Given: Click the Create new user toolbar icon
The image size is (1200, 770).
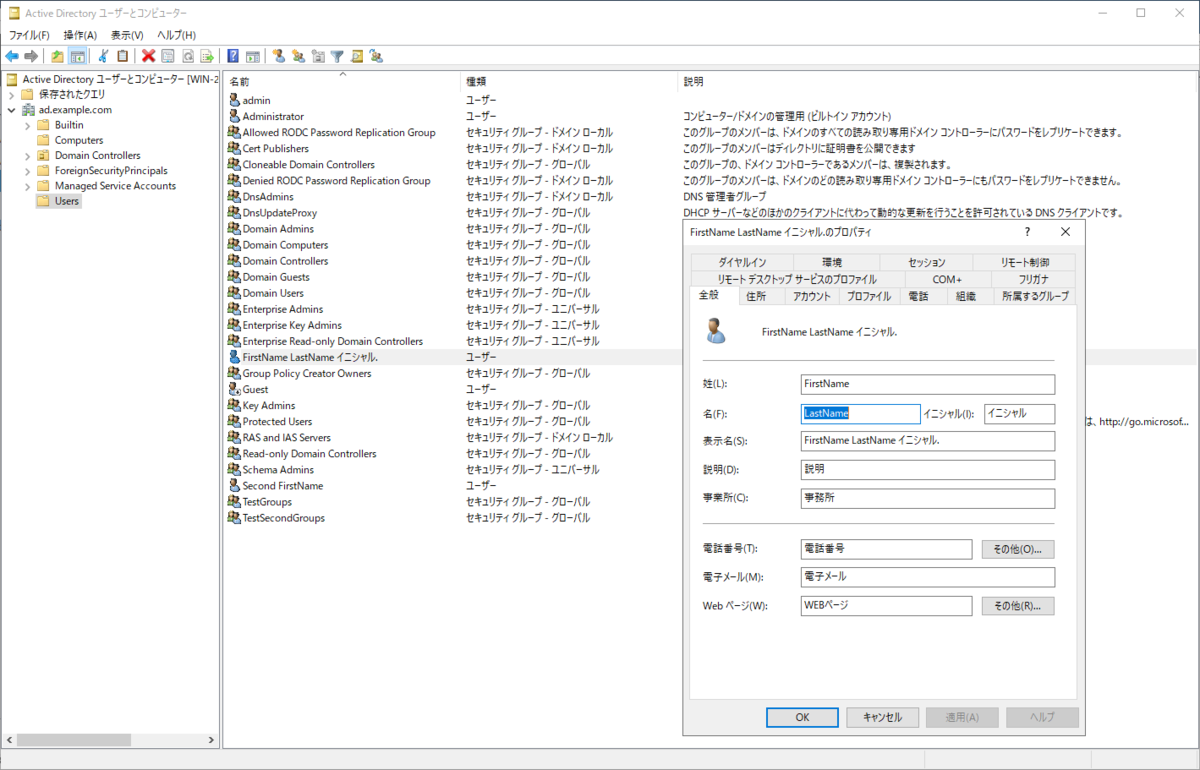Looking at the screenshot, I should point(279,56).
